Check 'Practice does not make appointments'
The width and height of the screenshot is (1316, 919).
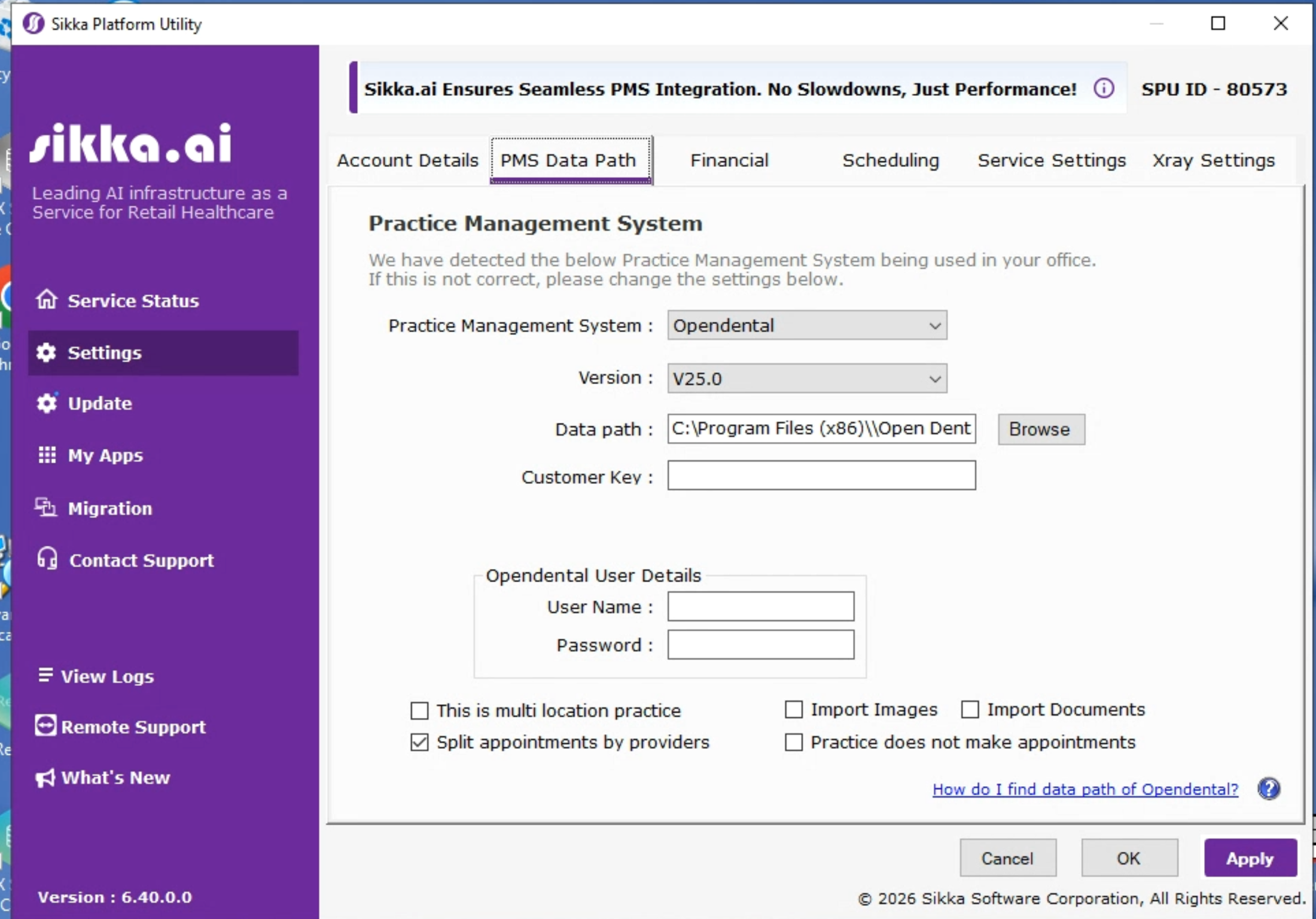tap(794, 742)
